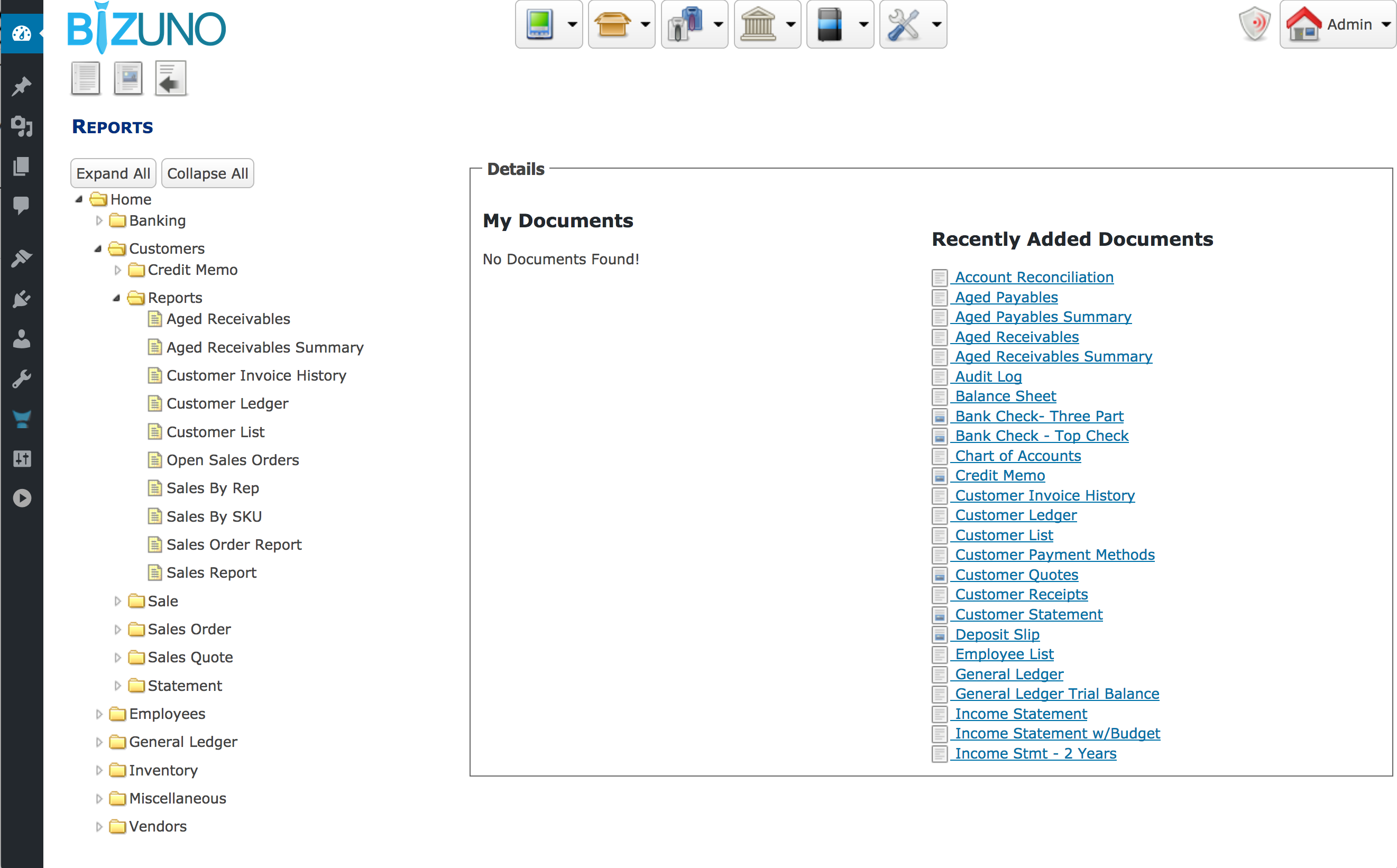Viewport: 1397px width, 868px height.
Task: Expand the Banking folder in tree
Action: (99, 220)
